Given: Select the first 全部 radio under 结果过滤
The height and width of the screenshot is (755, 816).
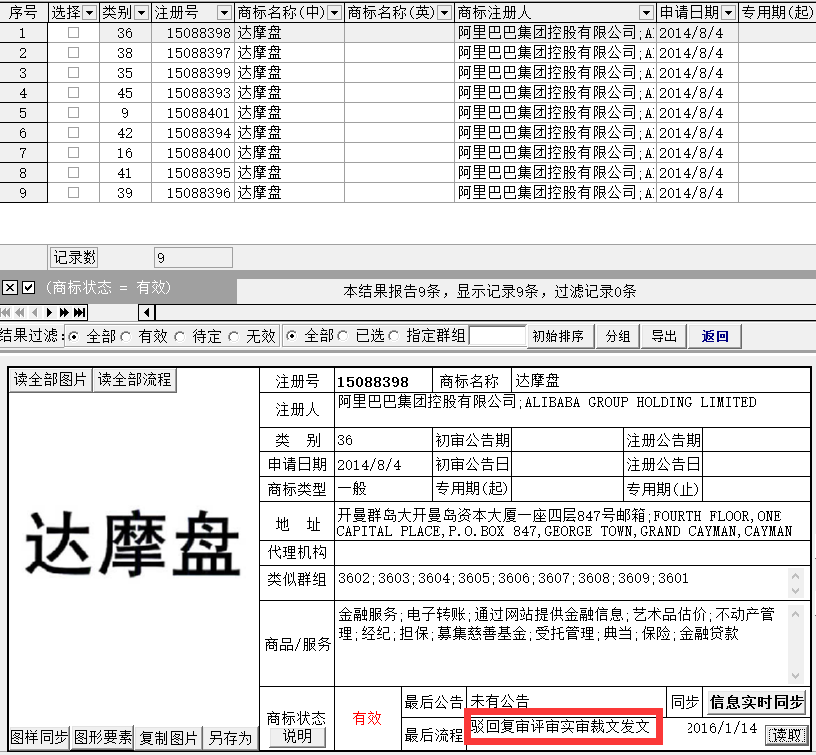Looking at the screenshot, I should tap(73, 337).
